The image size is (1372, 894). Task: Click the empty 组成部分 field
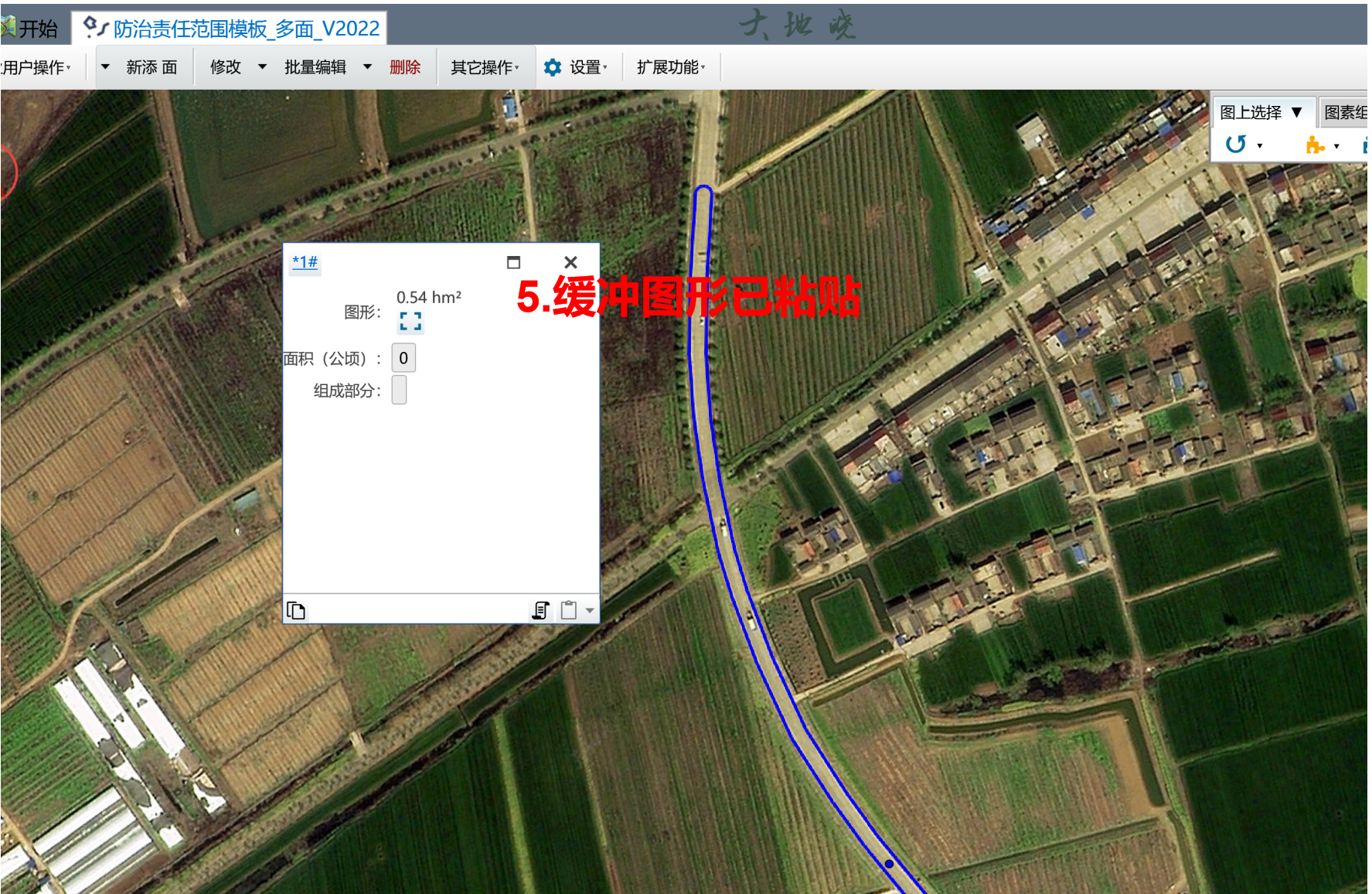pyautogui.click(x=399, y=390)
